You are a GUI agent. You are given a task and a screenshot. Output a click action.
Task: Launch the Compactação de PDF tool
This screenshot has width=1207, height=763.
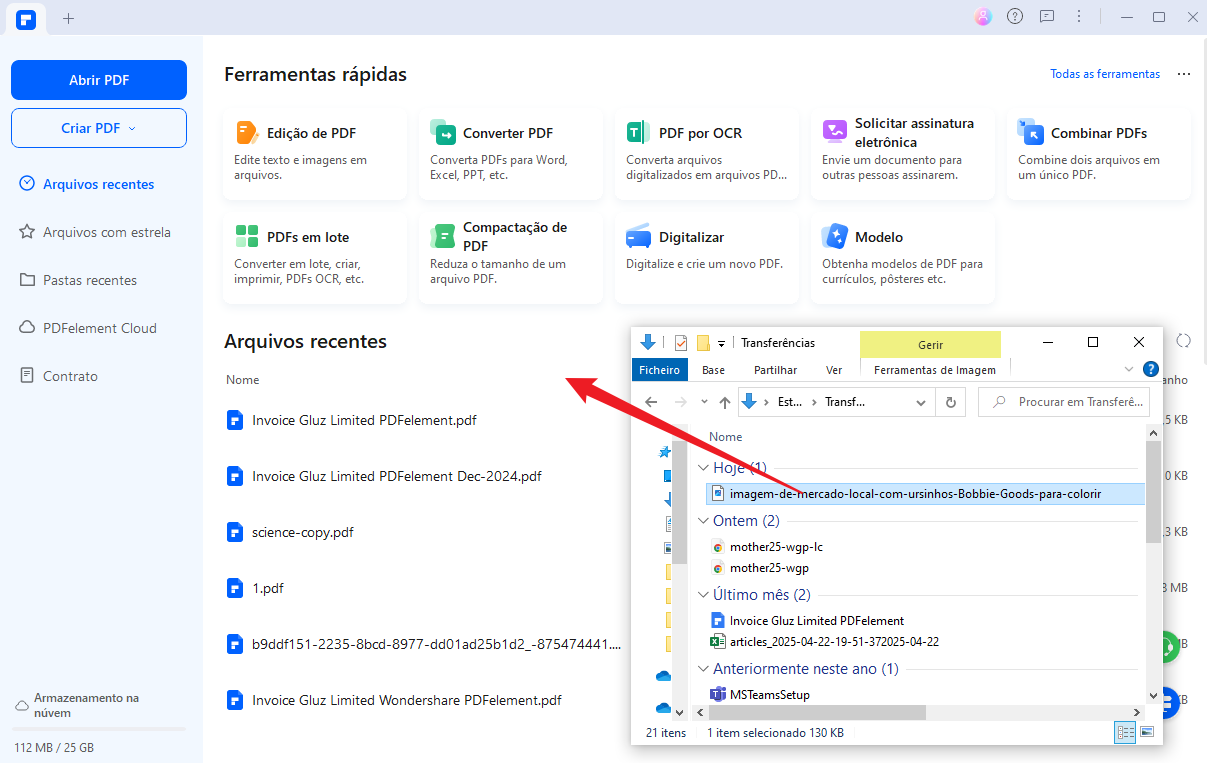pyautogui.click(x=511, y=257)
